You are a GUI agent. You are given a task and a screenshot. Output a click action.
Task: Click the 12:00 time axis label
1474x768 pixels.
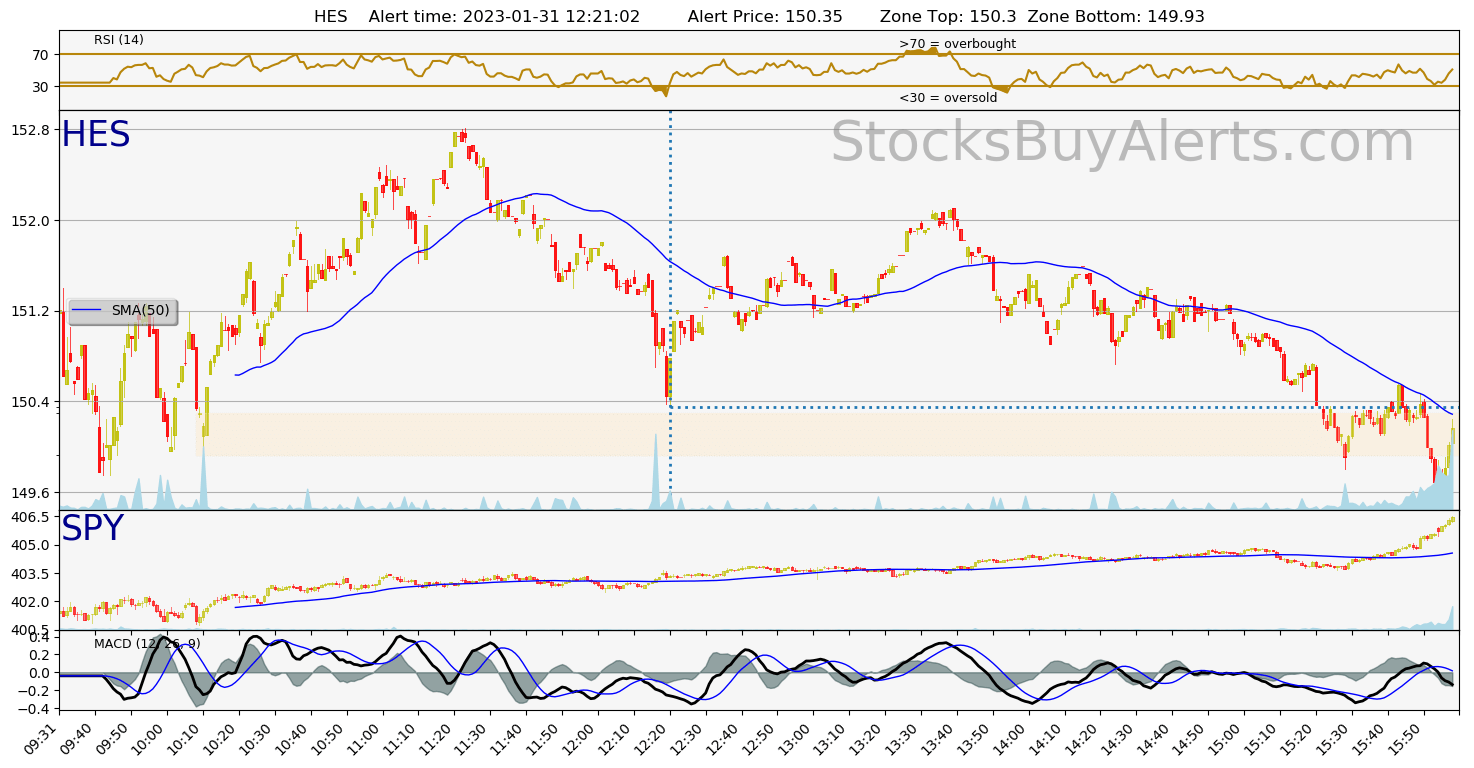point(582,736)
